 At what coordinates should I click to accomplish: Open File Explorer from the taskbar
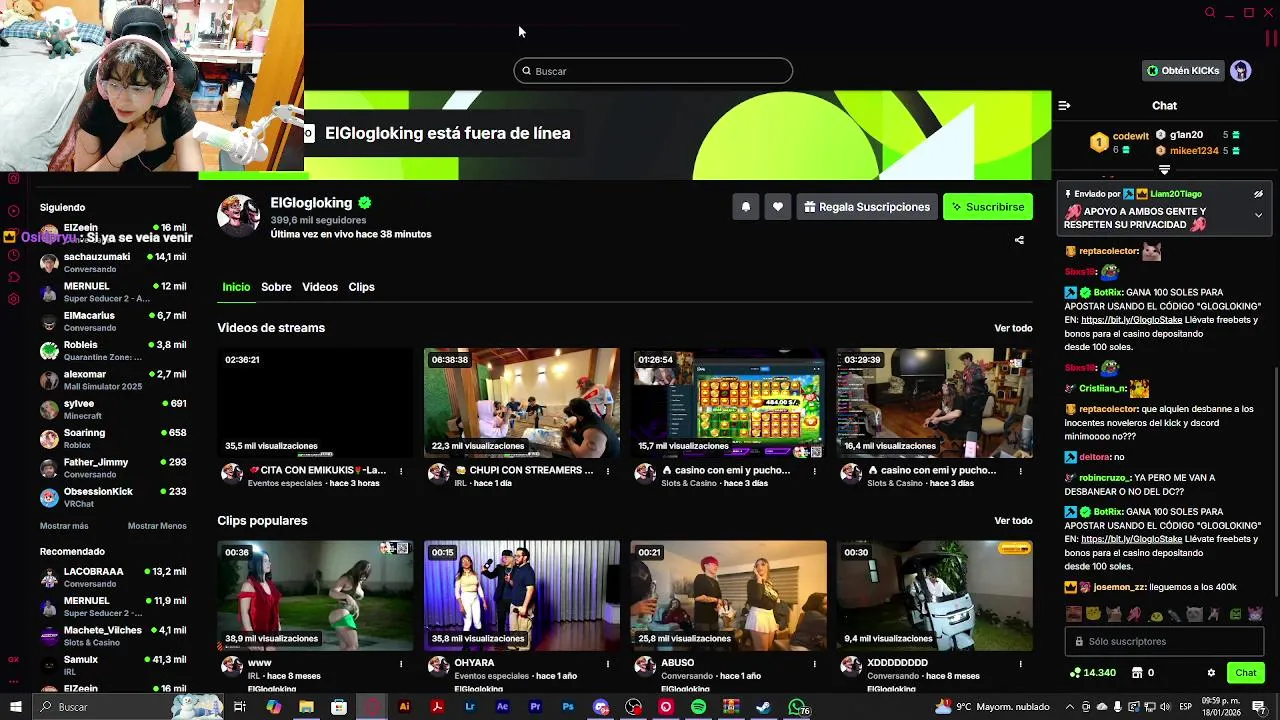[x=306, y=707]
